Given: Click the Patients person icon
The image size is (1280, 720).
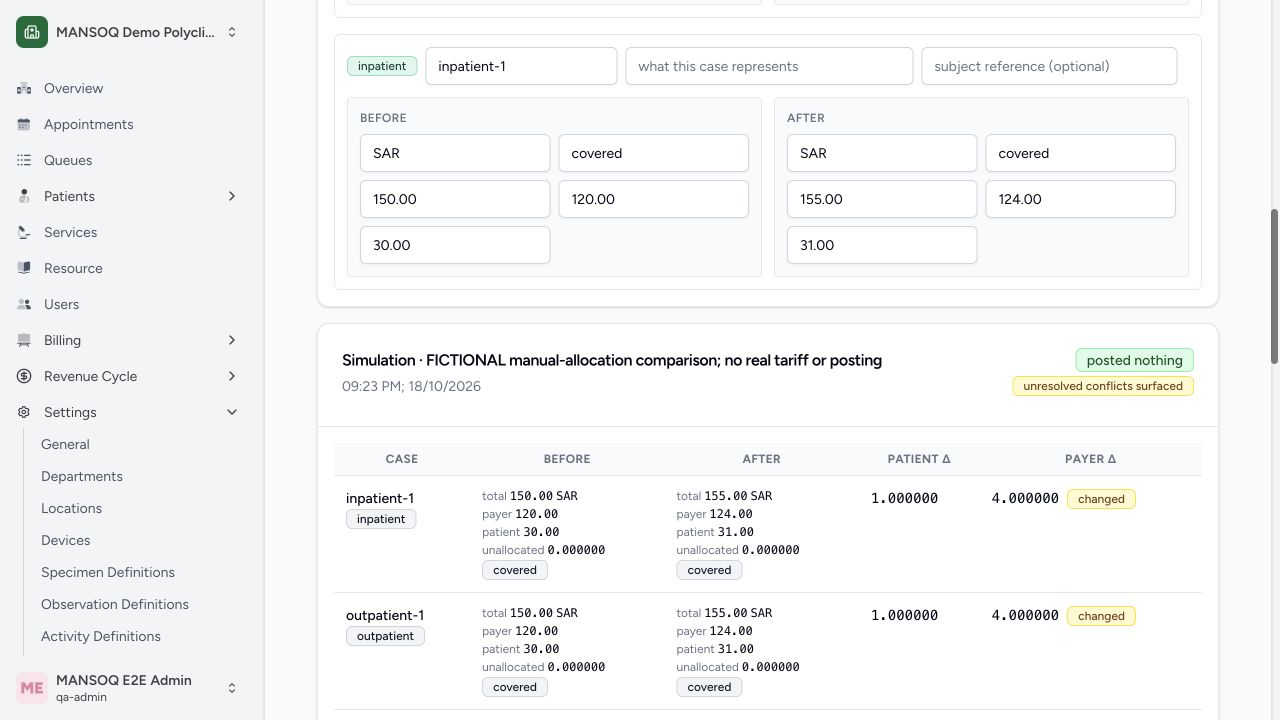Looking at the screenshot, I should click(x=24, y=196).
